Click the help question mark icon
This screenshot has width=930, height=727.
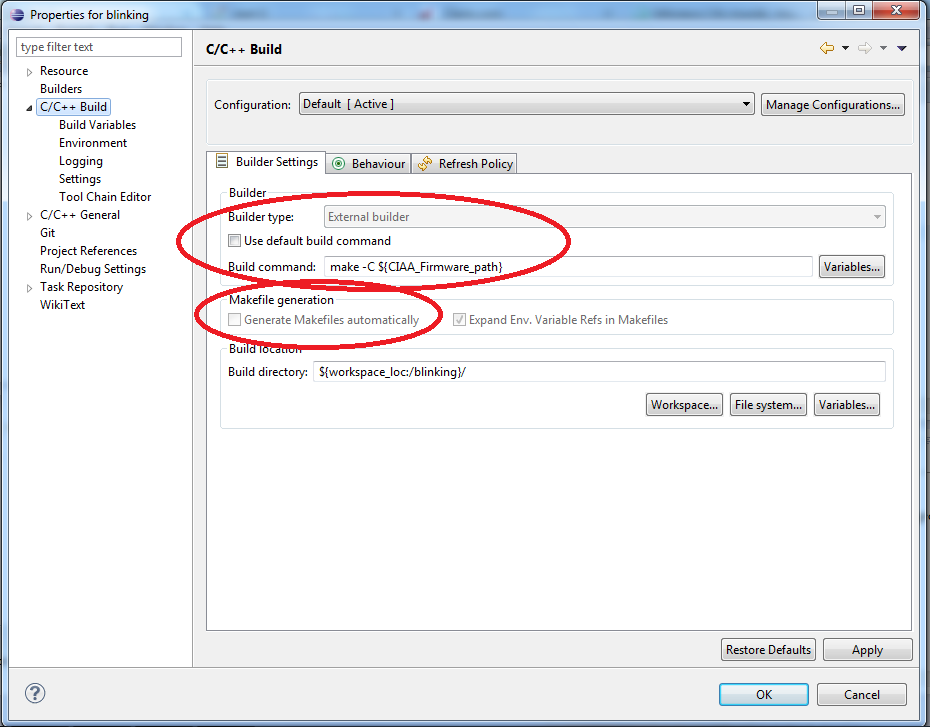35,693
